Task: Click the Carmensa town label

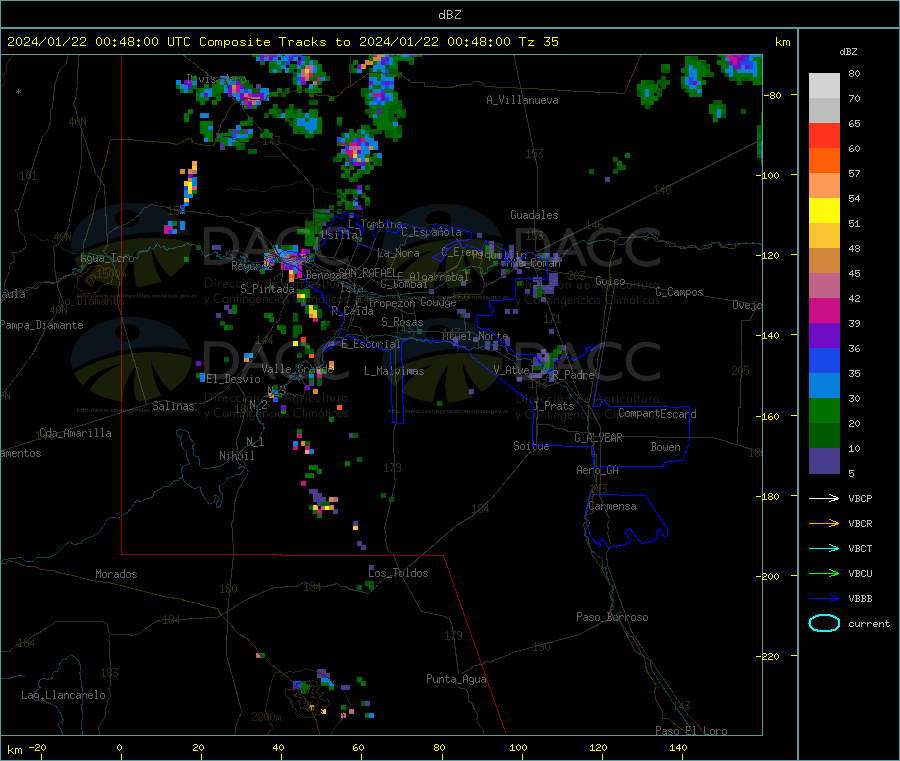Action: pyautogui.click(x=612, y=506)
